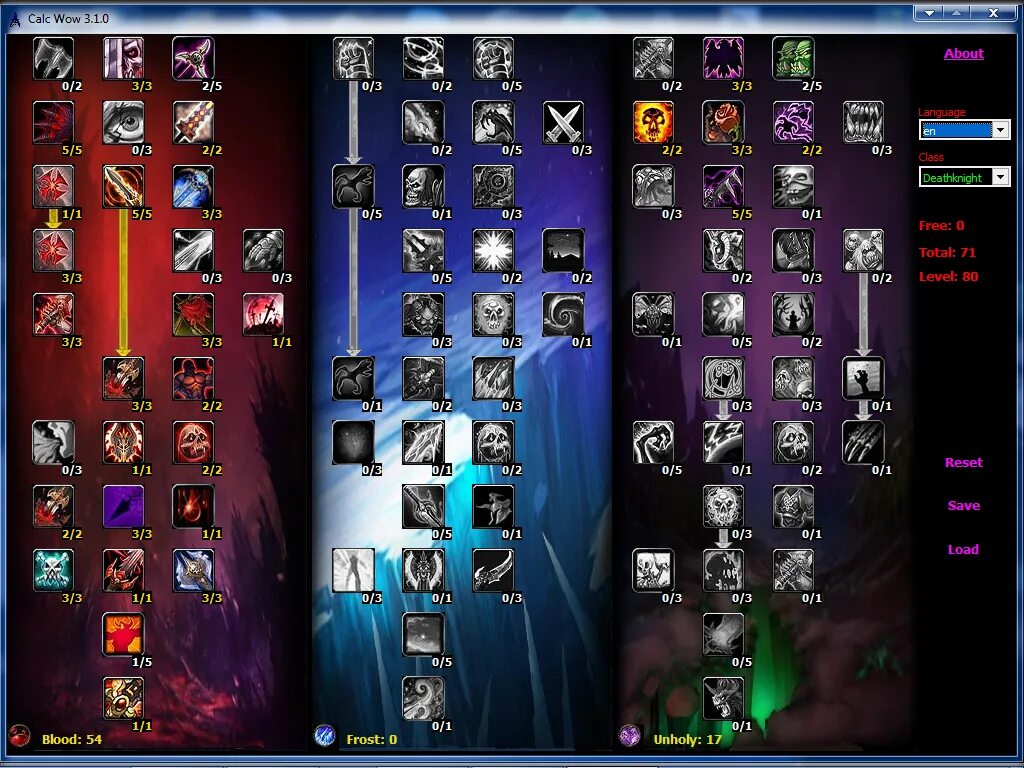This screenshot has height=768, width=1024.
Task: Select the top-left fist talent showing 0/3 in Frost
Action: tap(353, 58)
